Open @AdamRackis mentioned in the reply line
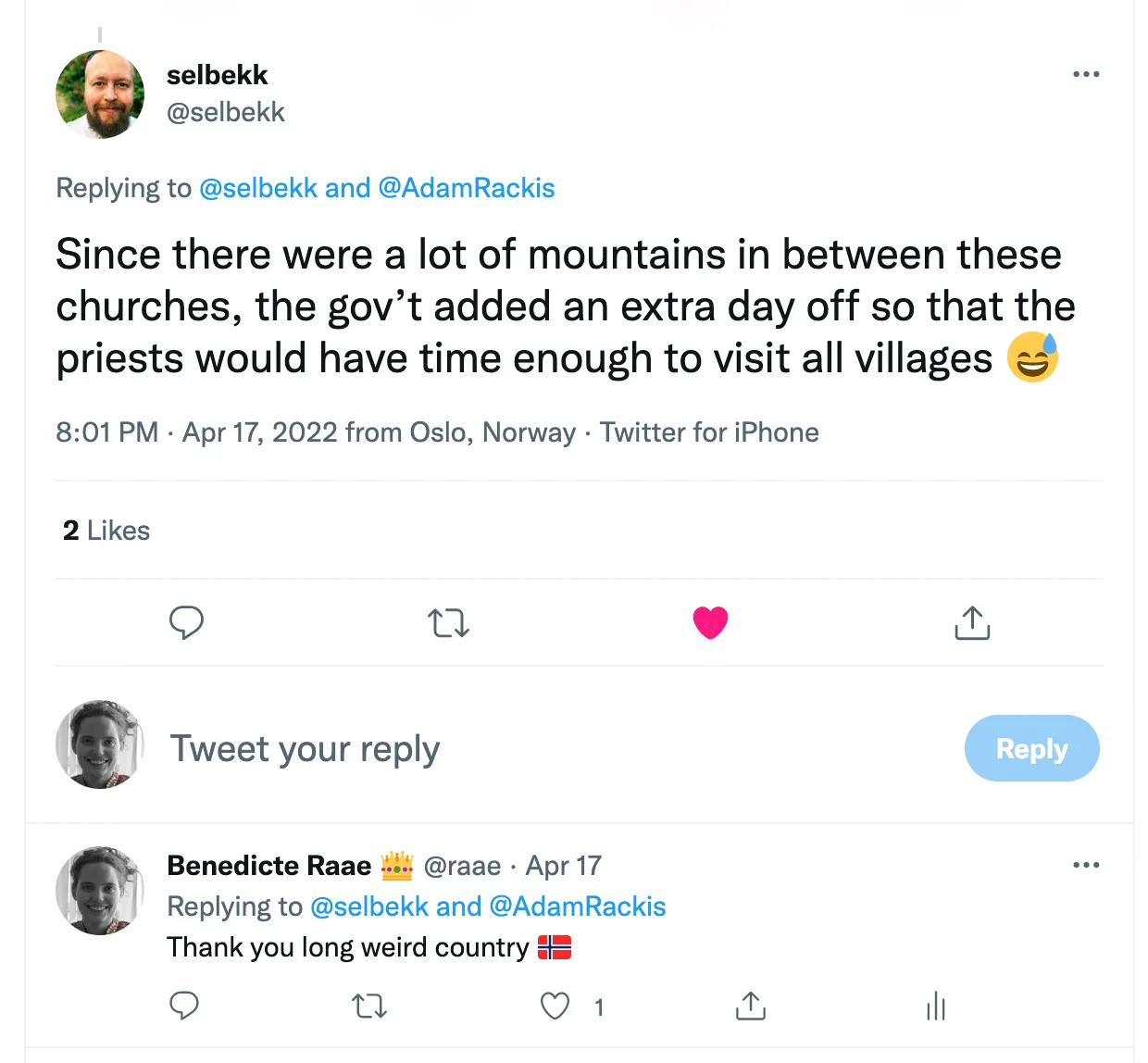This screenshot has height=1063, width=1148. [467, 188]
